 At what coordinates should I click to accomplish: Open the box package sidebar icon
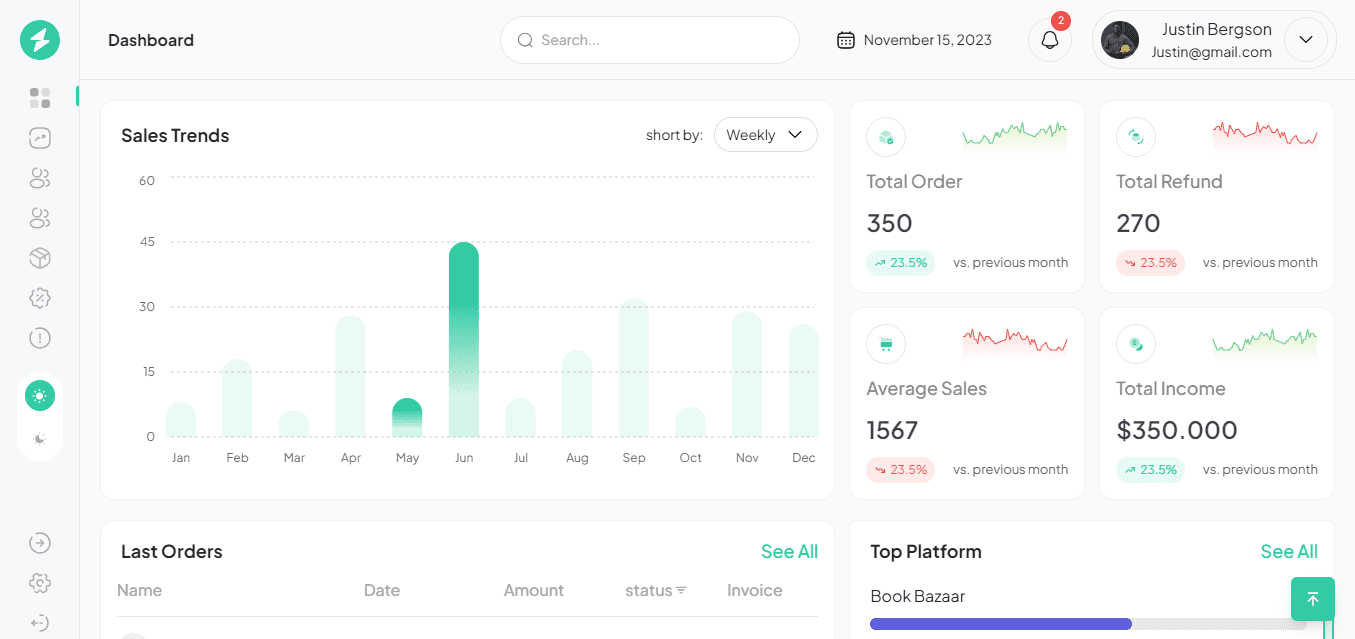click(x=40, y=258)
